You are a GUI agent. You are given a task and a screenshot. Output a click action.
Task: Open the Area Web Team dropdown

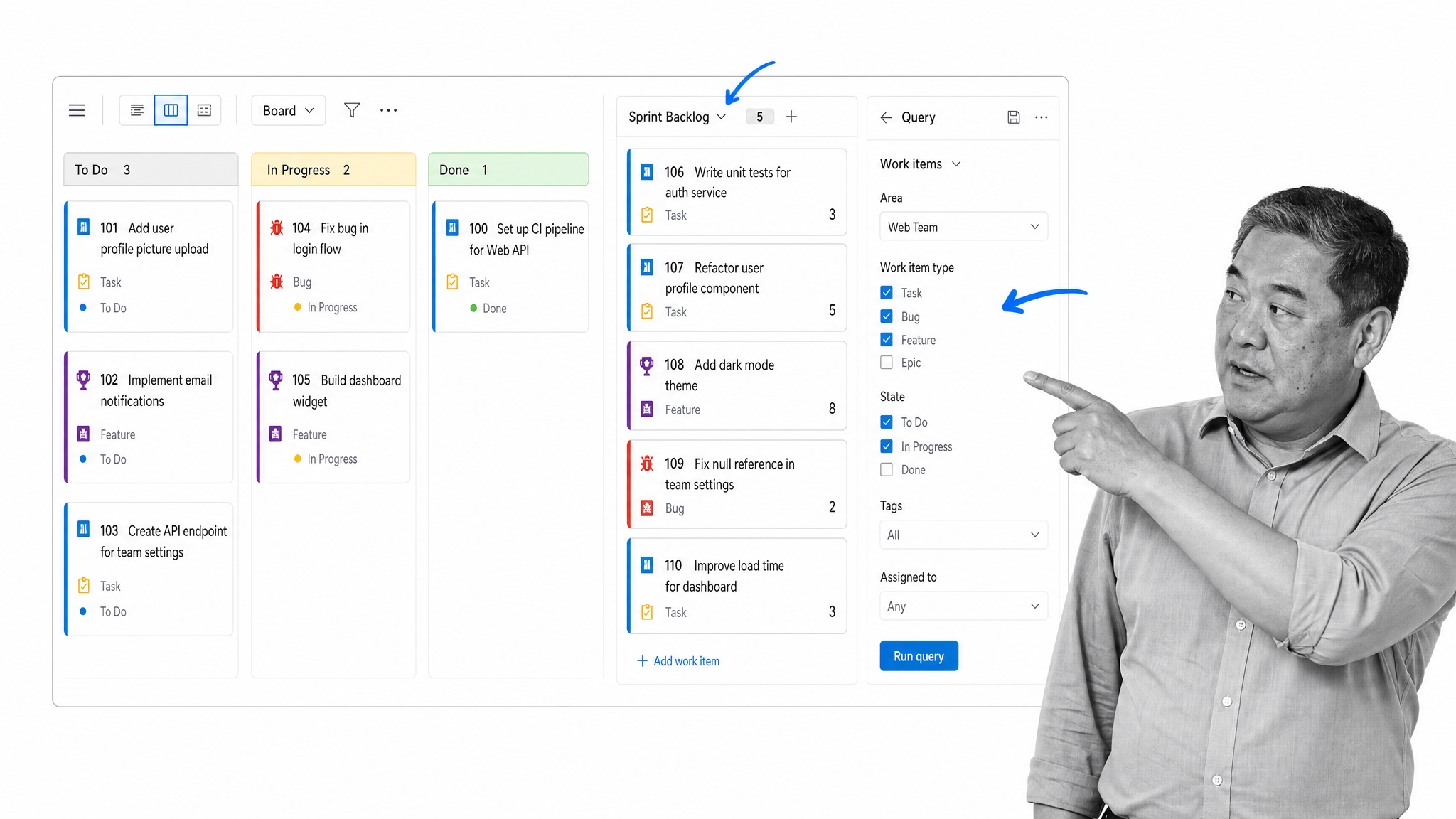(963, 227)
